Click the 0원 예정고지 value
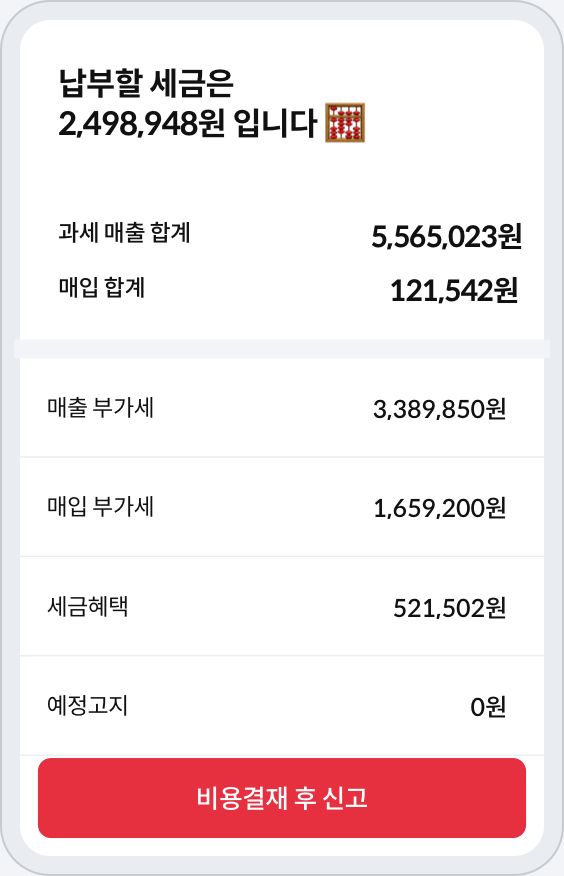The width and height of the screenshot is (564, 876). point(488,707)
